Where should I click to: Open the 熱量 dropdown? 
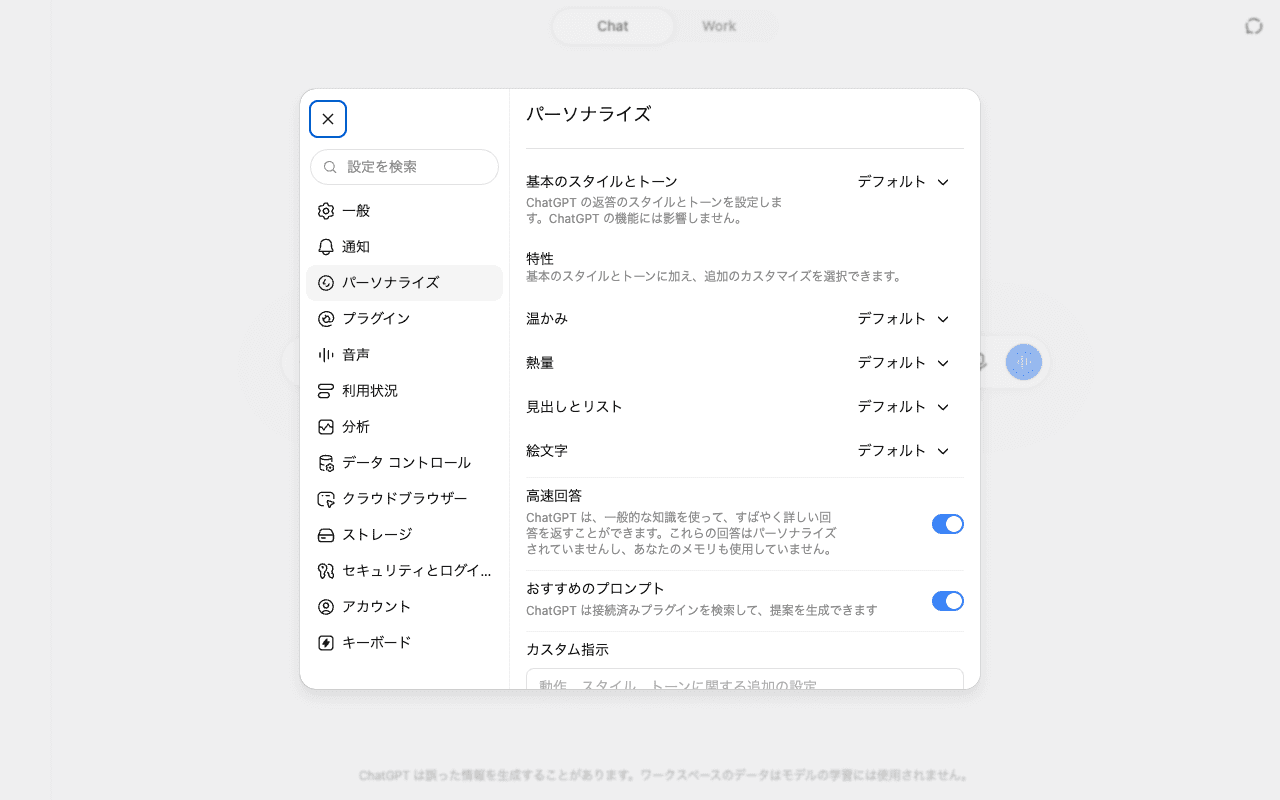[x=904, y=363]
